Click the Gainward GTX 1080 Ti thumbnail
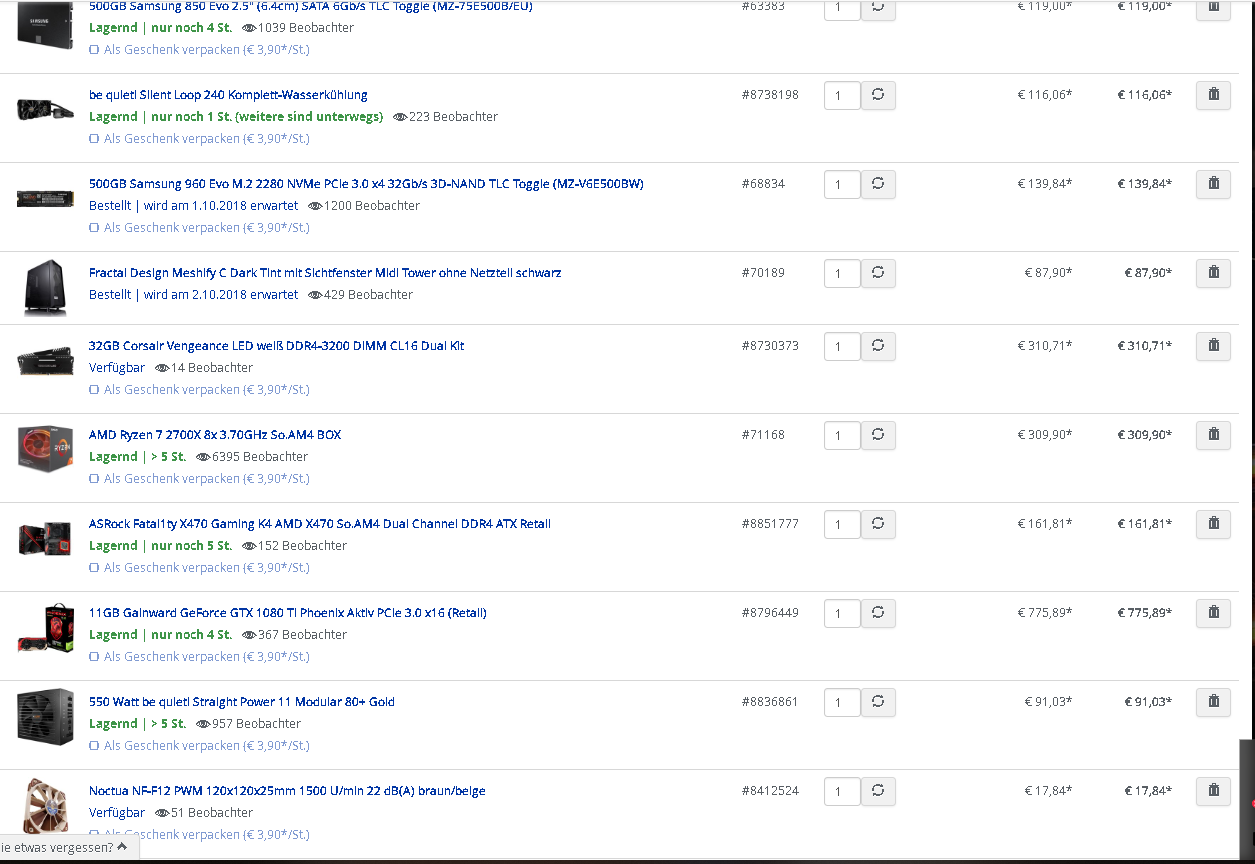The image size is (1255, 864). click(46, 628)
